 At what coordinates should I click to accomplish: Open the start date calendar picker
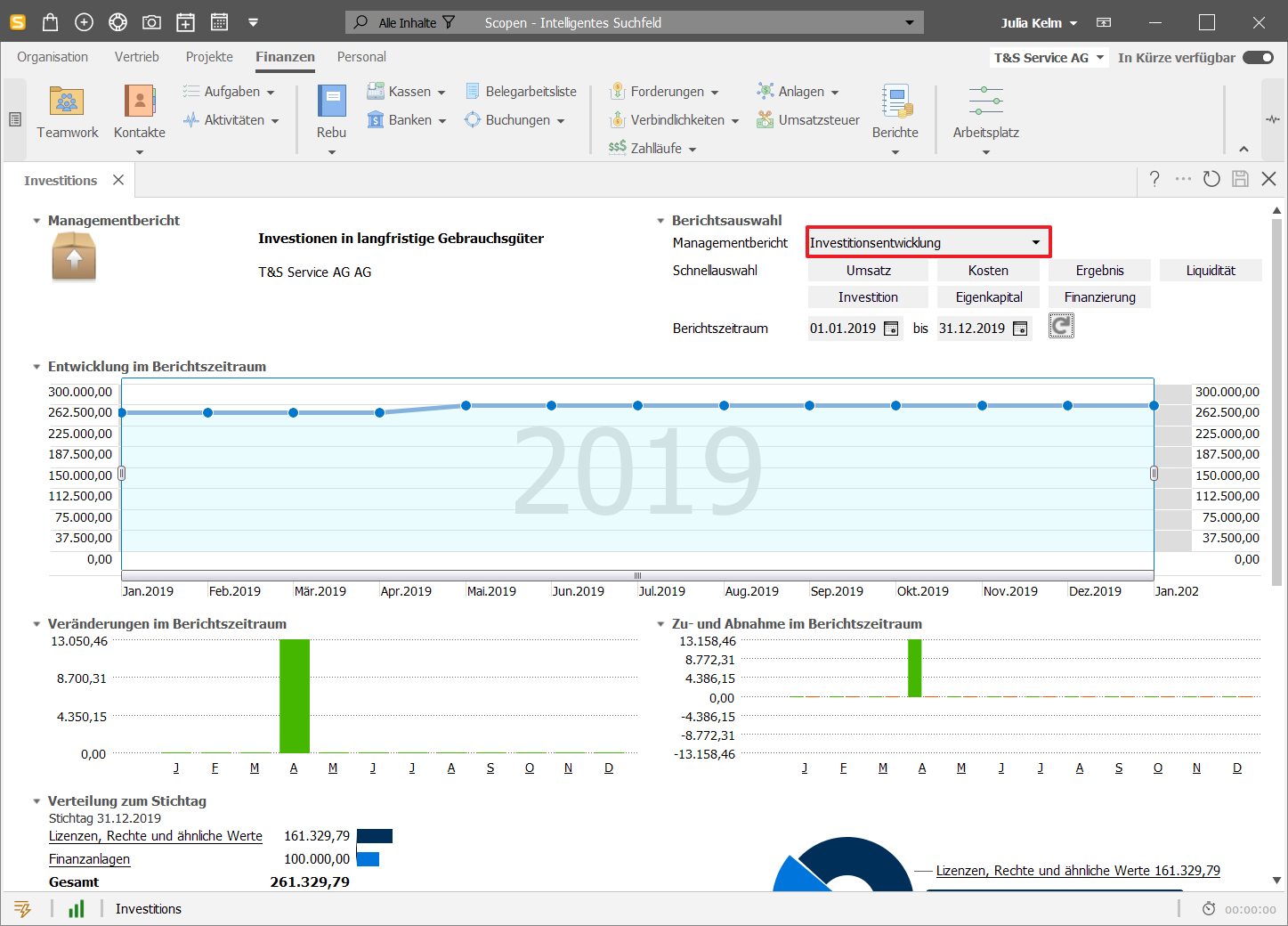pyautogui.click(x=891, y=329)
